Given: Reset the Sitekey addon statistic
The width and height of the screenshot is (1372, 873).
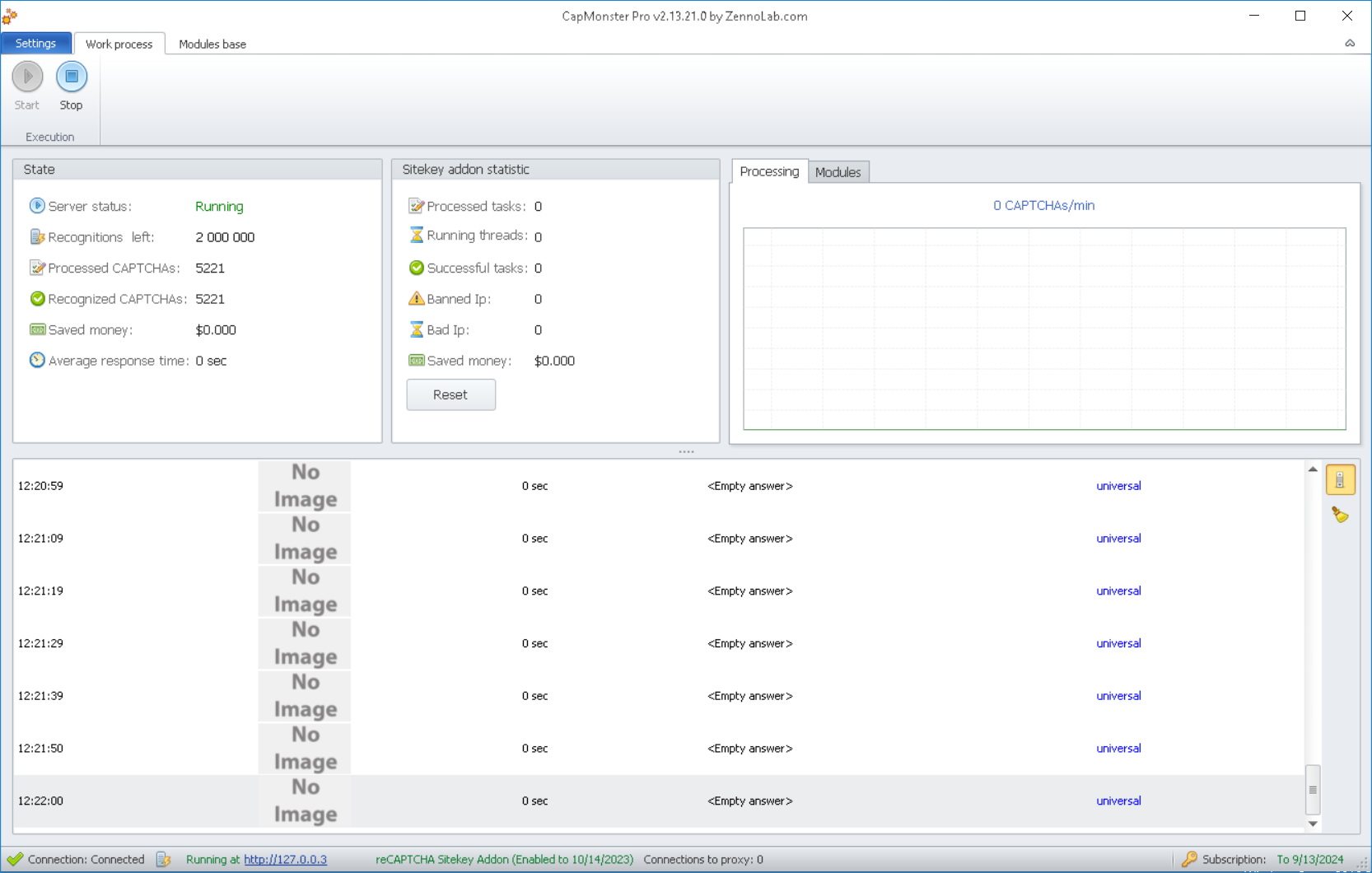Looking at the screenshot, I should pyautogui.click(x=451, y=394).
